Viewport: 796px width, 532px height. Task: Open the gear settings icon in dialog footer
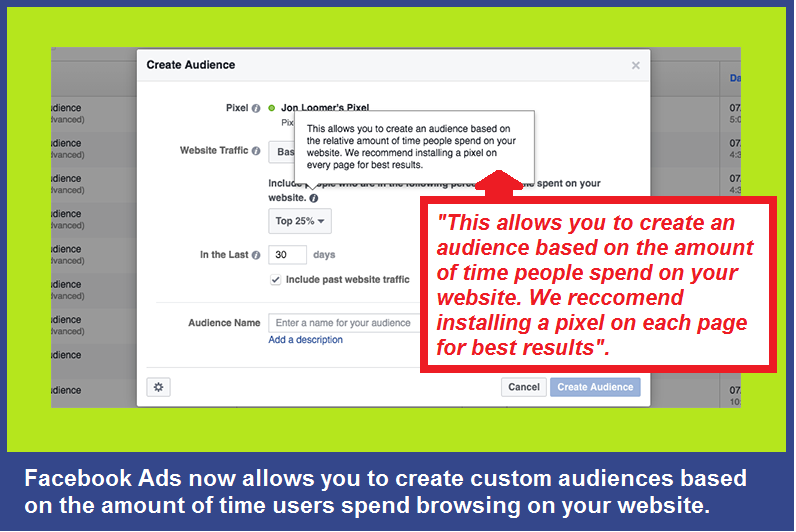[x=157, y=387]
